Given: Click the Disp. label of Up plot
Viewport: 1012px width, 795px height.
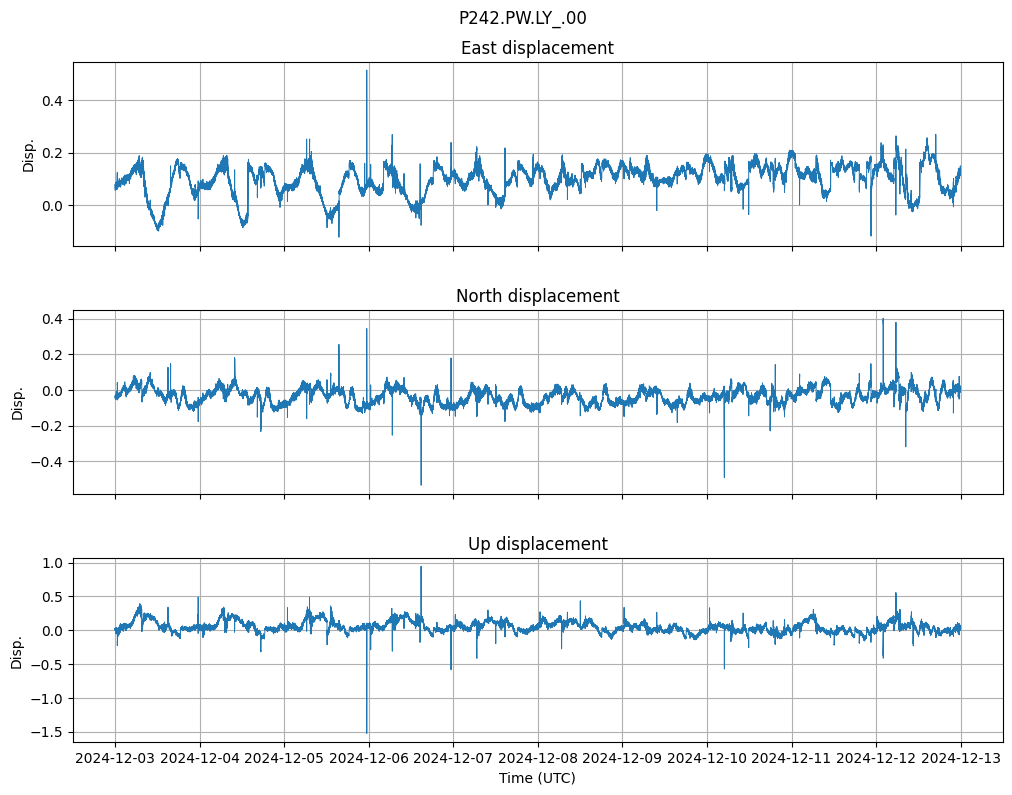Looking at the screenshot, I should (17, 650).
